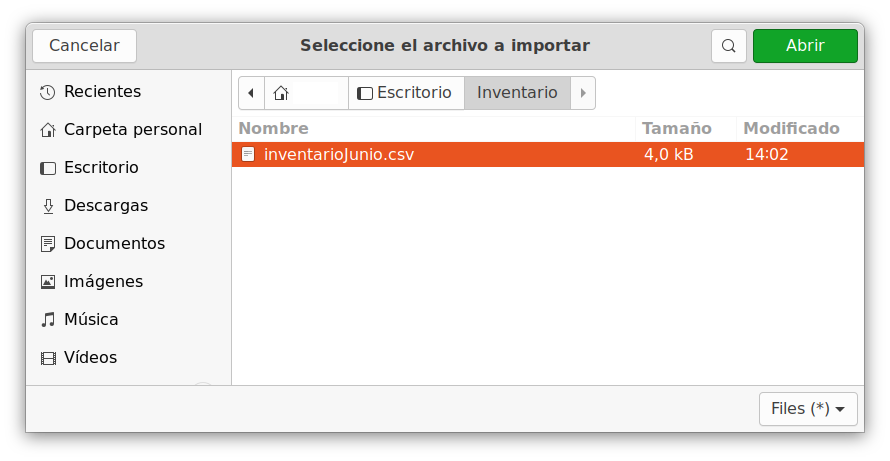Cancel the import dialog

tap(84, 45)
